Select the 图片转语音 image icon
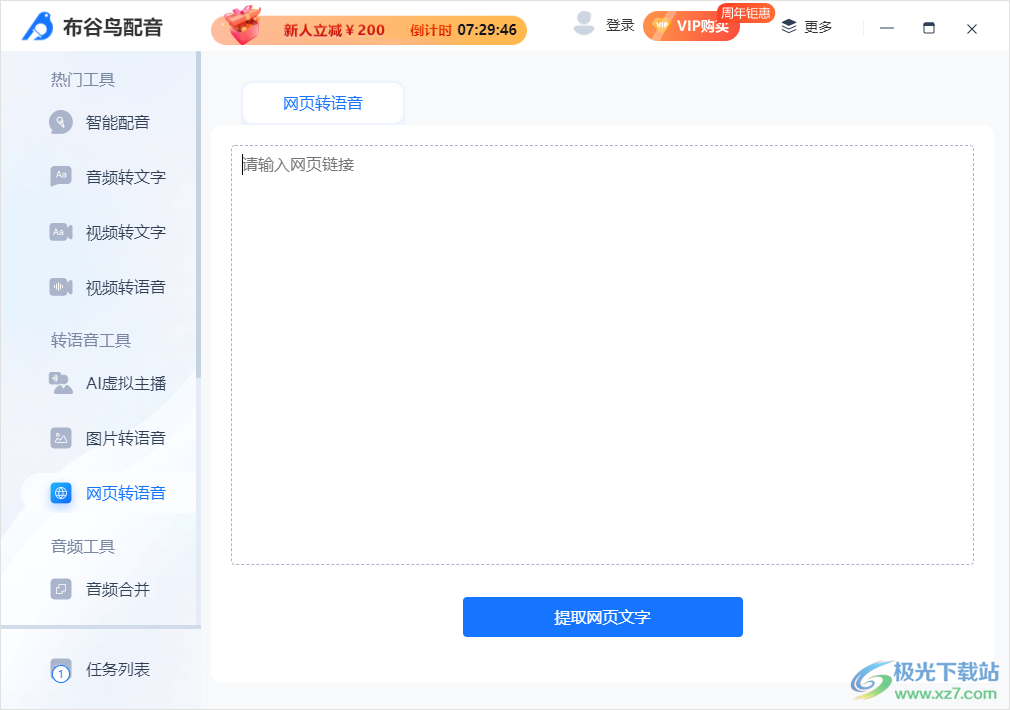Image resolution: width=1010 pixels, height=710 pixels. (x=61, y=438)
